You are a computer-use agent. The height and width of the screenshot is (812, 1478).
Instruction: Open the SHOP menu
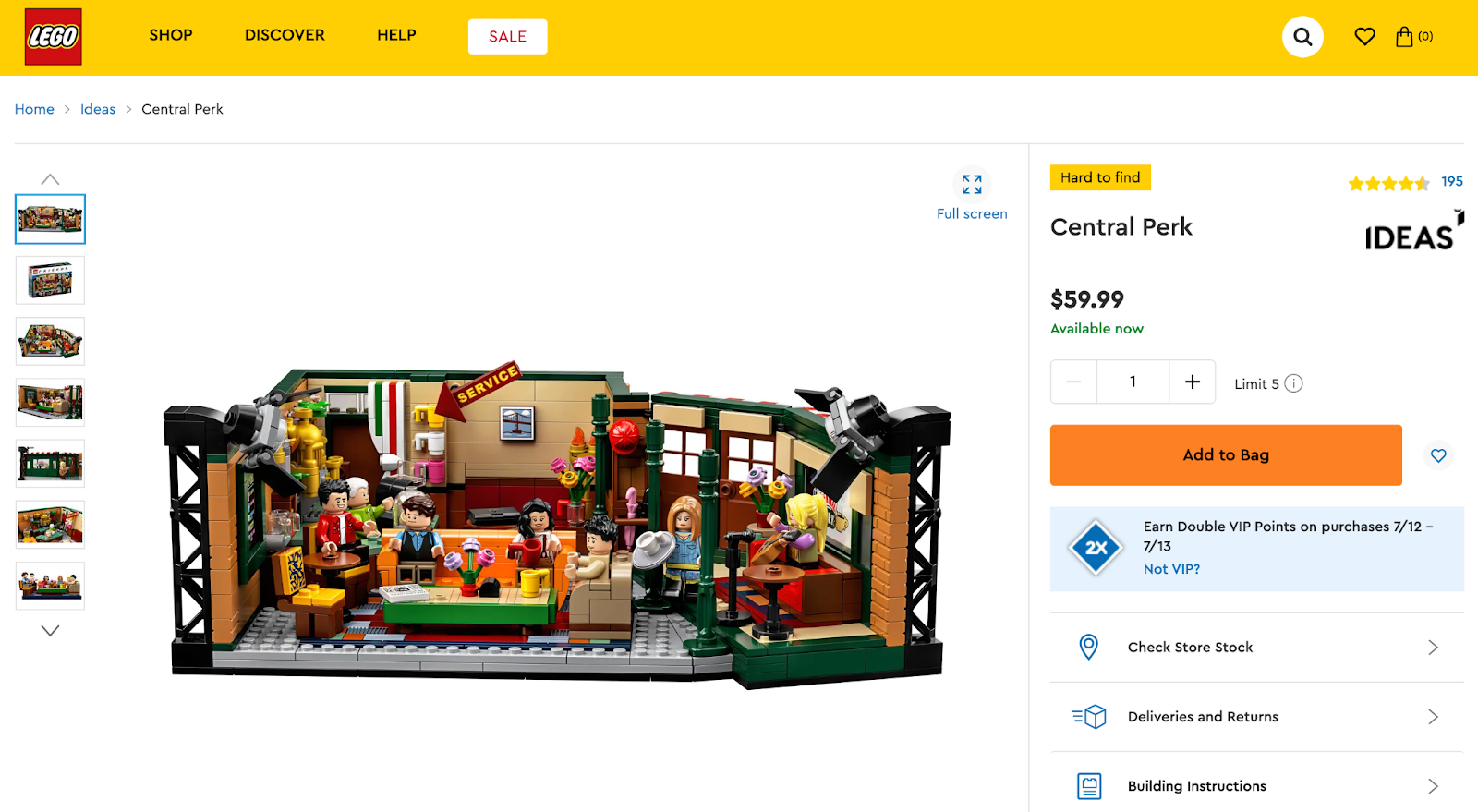[171, 35]
